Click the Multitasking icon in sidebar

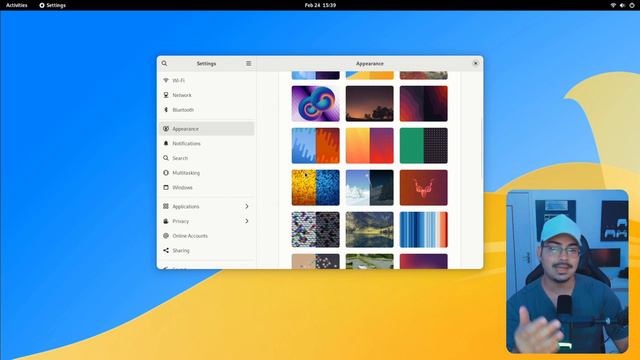click(166, 173)
